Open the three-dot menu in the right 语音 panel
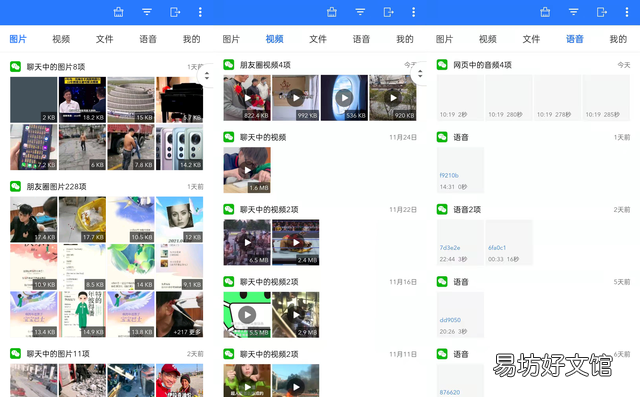The height and width of the screenshot is (397, 640). pos(627,12)
